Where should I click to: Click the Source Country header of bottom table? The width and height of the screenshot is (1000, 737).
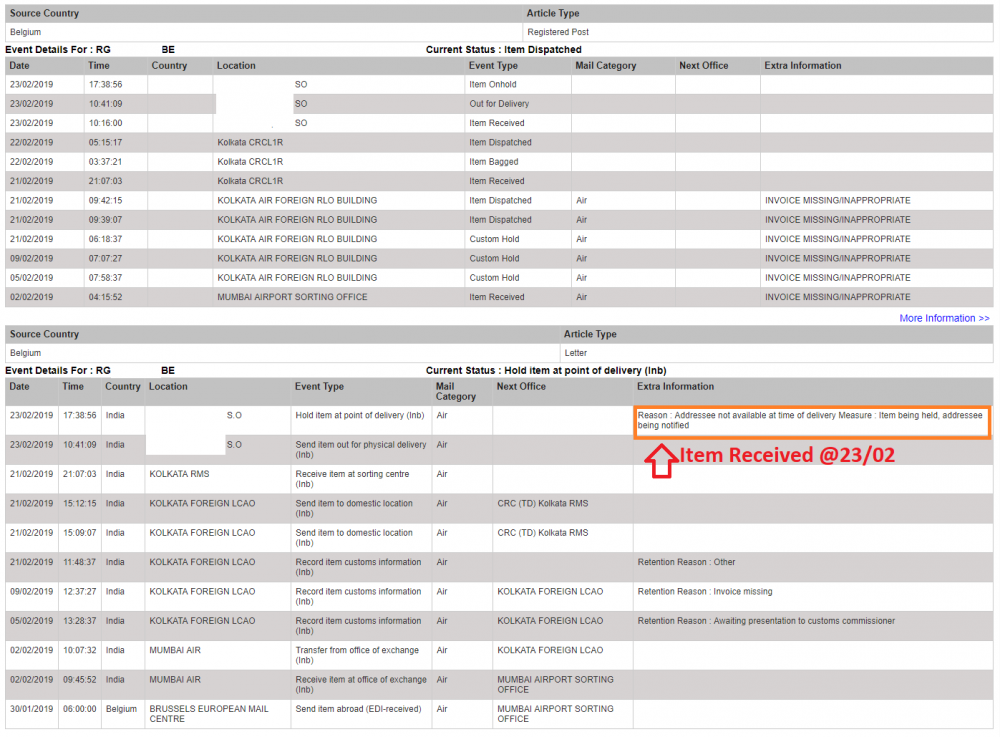point(44,334)
